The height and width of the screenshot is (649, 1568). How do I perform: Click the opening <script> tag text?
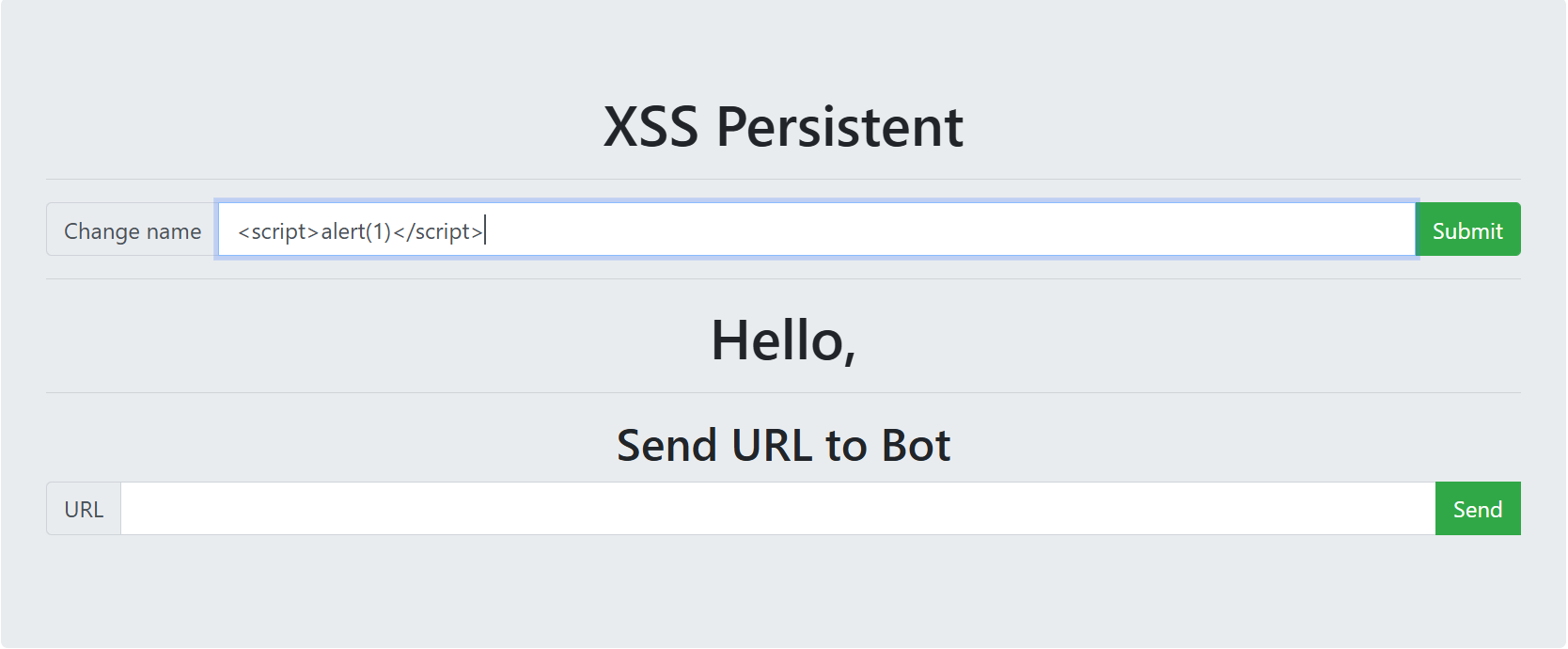(x=278, y=231)
